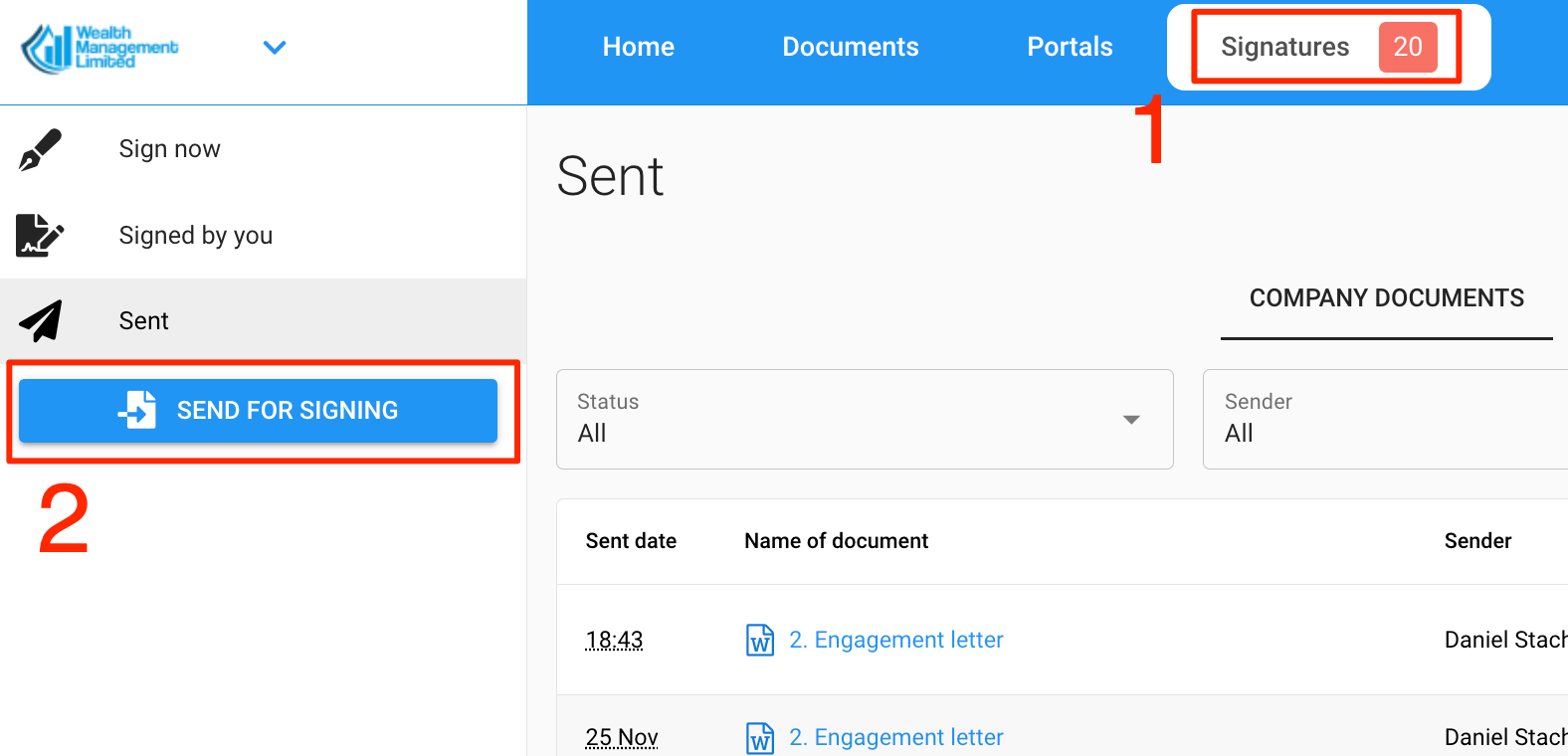Image resolution: width=1568 pixels, height=756 pixels.
Task: Click the red 20 notification badge
Action: (1407, 47)
